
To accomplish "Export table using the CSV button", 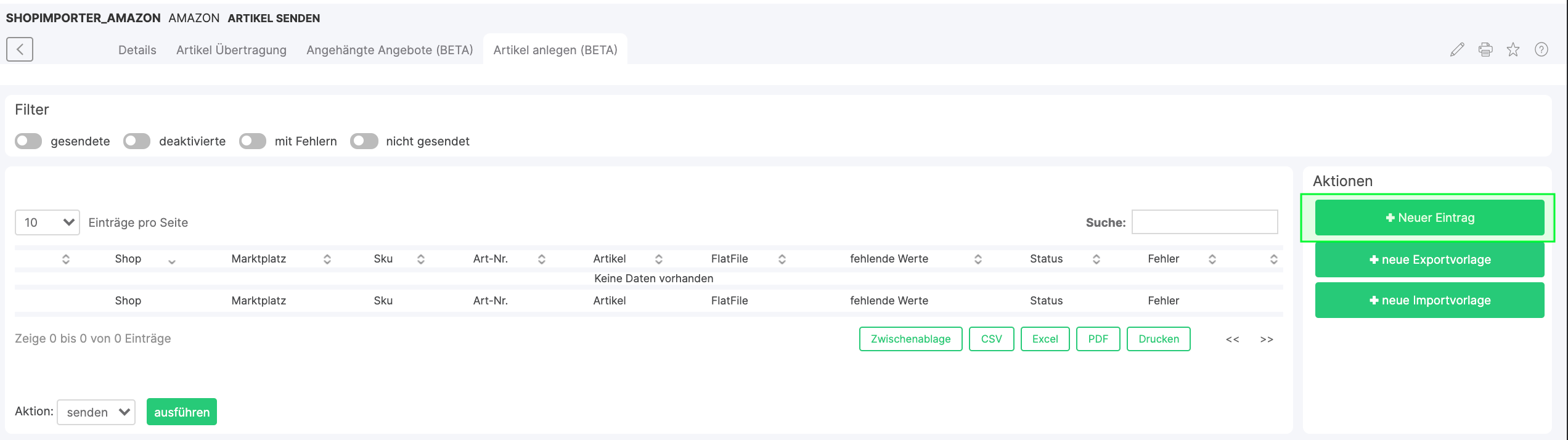I will [991, 339].
